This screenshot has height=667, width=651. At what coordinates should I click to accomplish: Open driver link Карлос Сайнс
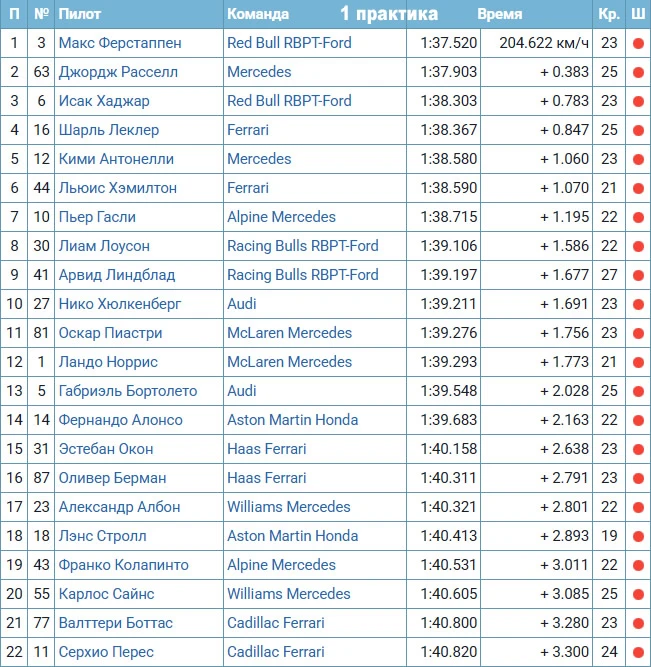(106, 593)
